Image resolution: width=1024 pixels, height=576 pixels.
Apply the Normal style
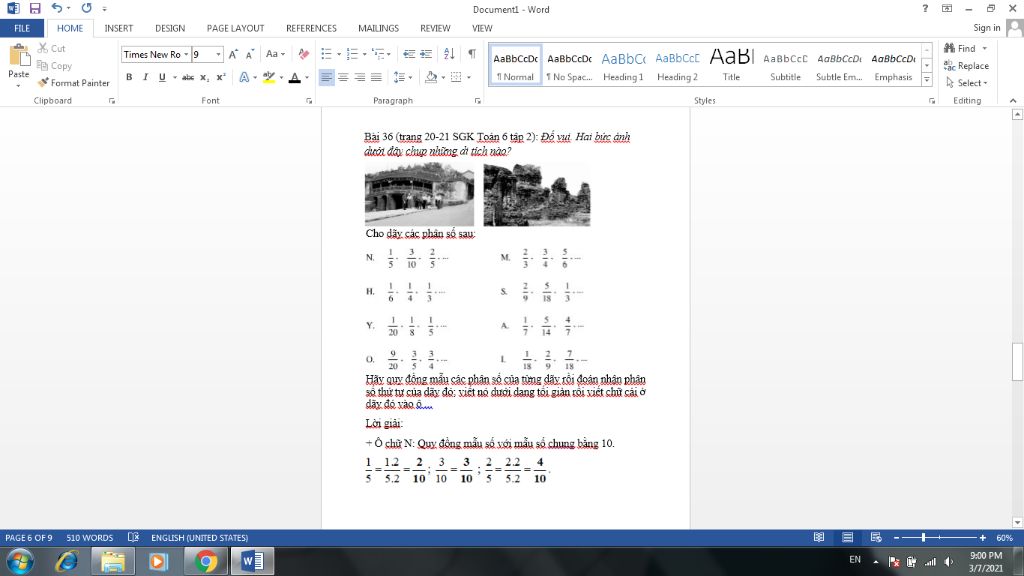point(515,65)
